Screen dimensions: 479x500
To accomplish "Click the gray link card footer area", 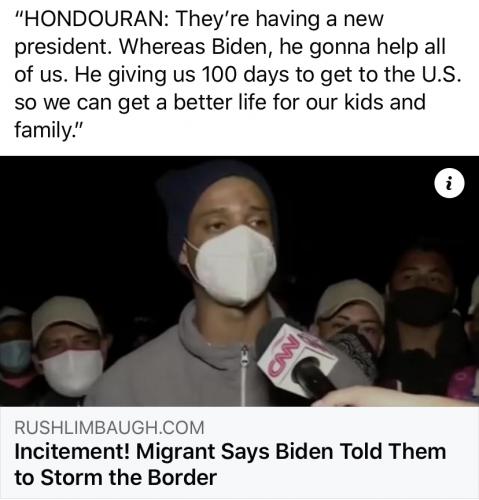I will click(239, 453).
